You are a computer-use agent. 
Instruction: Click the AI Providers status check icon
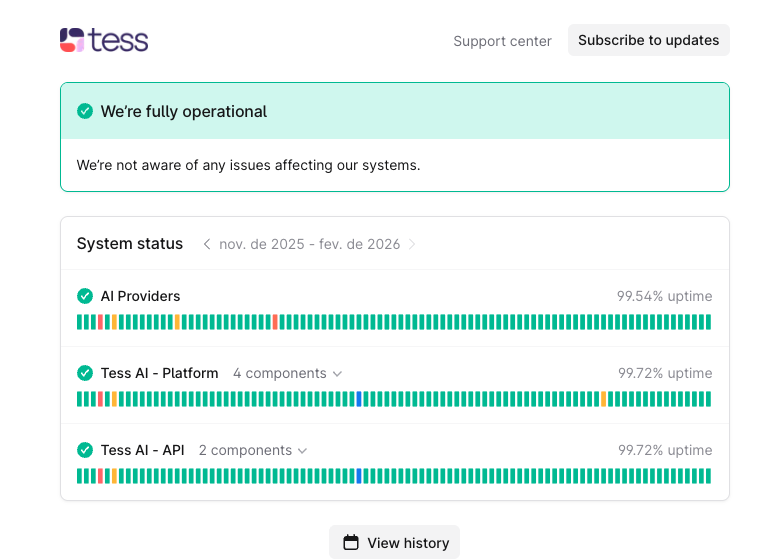tap(85, 296)
